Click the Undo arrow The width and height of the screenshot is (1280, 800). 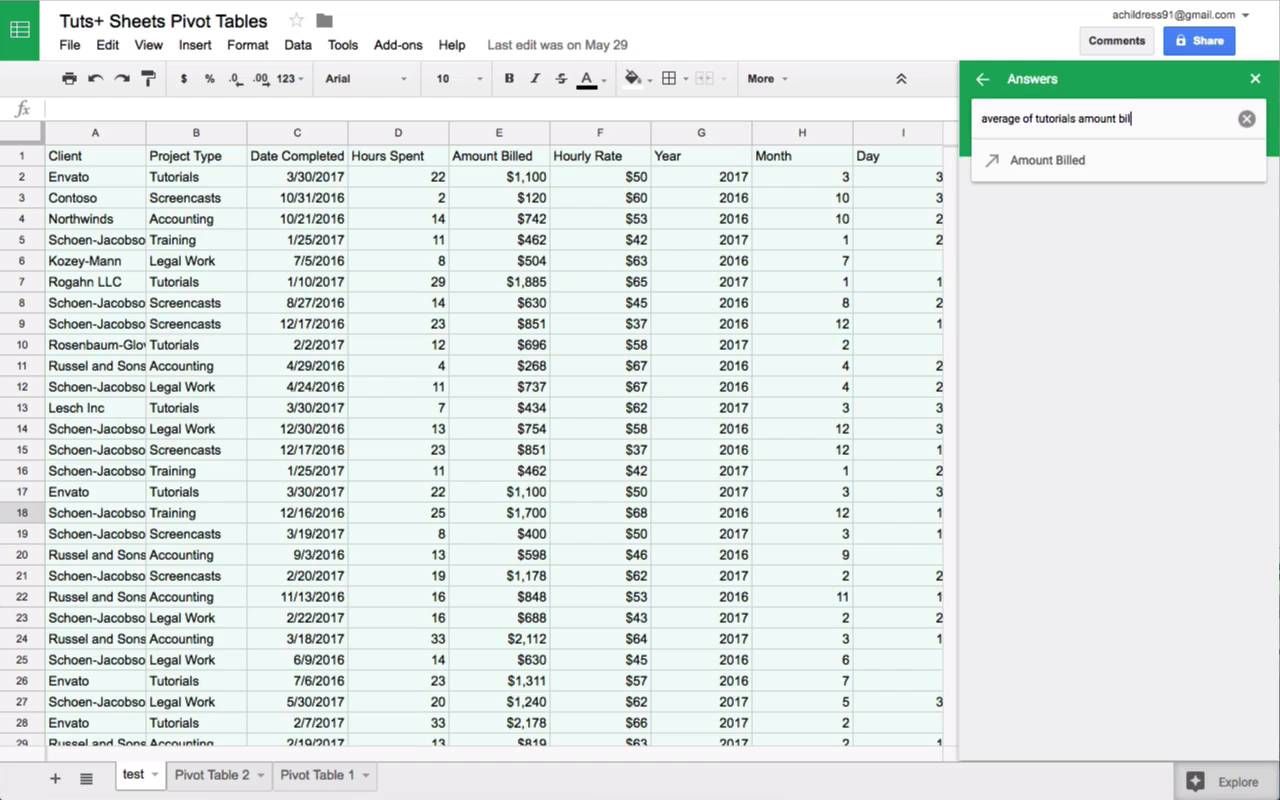point(95,78)
